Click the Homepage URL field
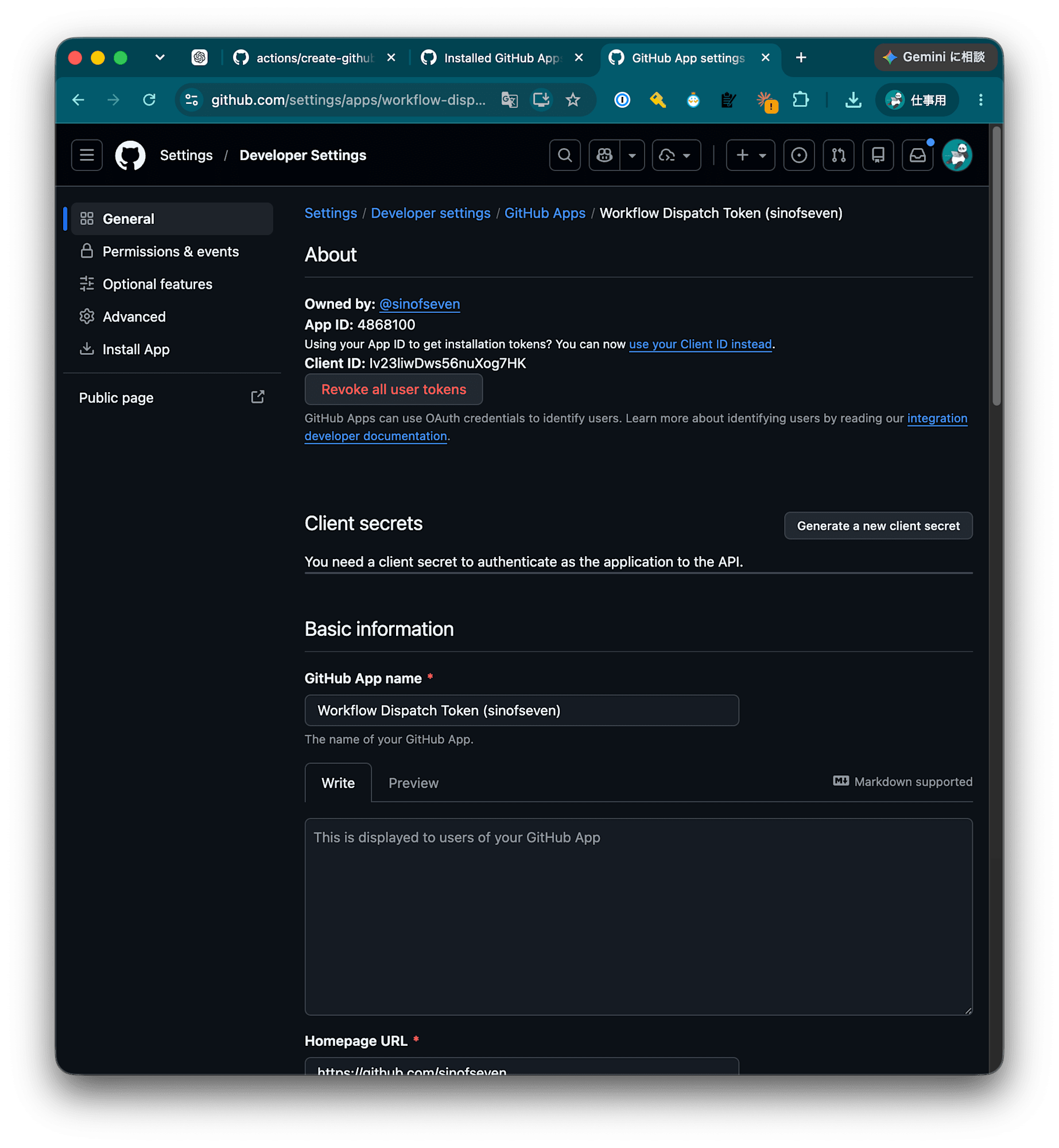Screen dimensions: 1059x1148 (521, 1065)
